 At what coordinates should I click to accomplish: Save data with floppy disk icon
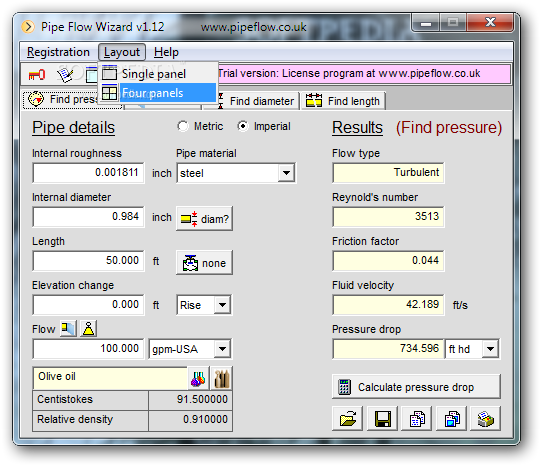click(x=383, y=419)
